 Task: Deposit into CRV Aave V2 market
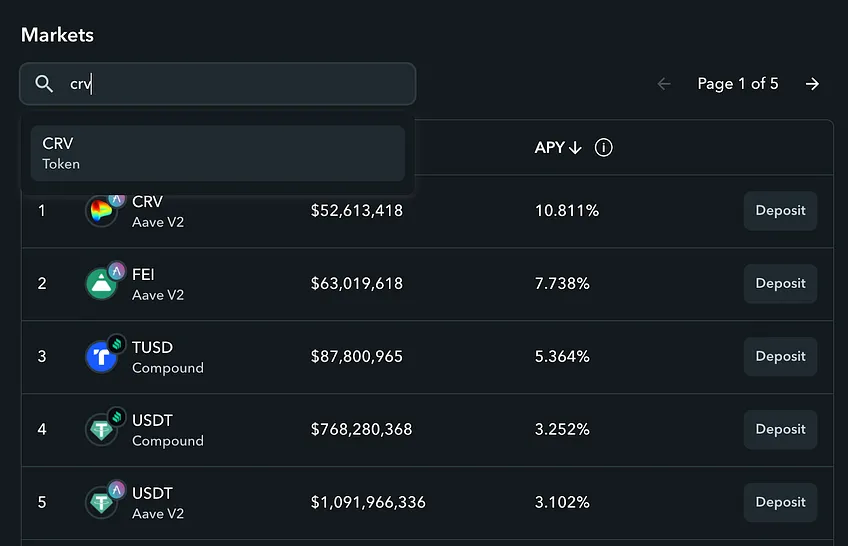[x=780, y=210]
